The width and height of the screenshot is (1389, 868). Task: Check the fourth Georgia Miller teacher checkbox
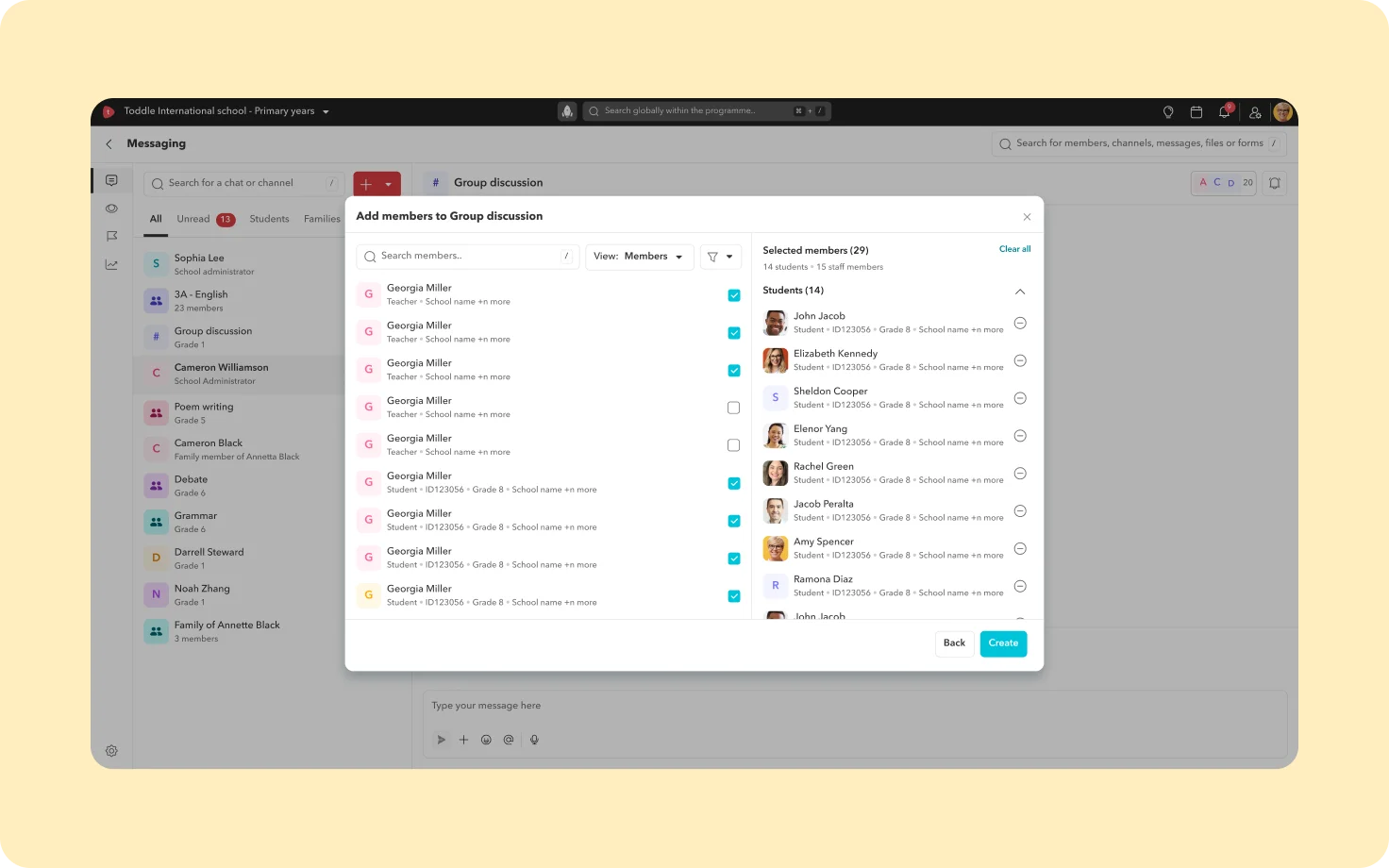[x=733, y=408]
